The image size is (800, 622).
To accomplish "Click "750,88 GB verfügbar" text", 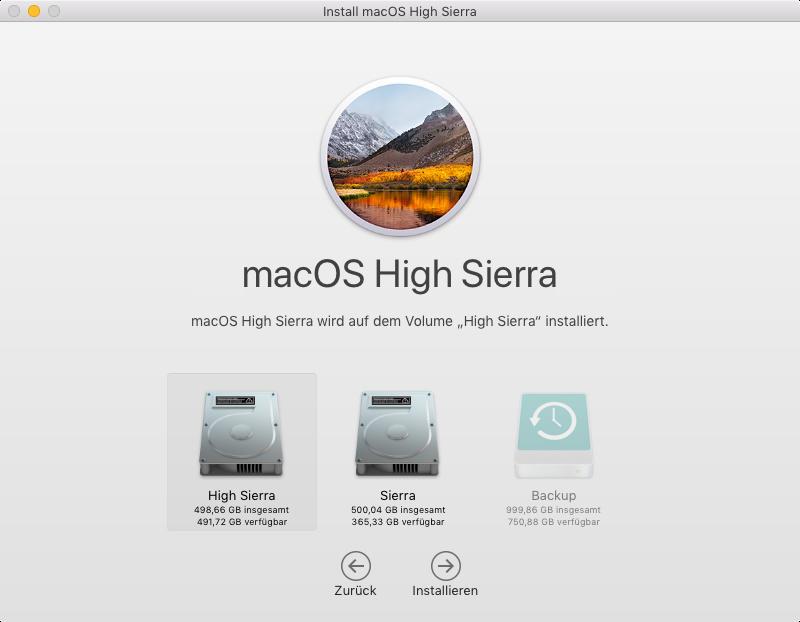I will [554, 522].
